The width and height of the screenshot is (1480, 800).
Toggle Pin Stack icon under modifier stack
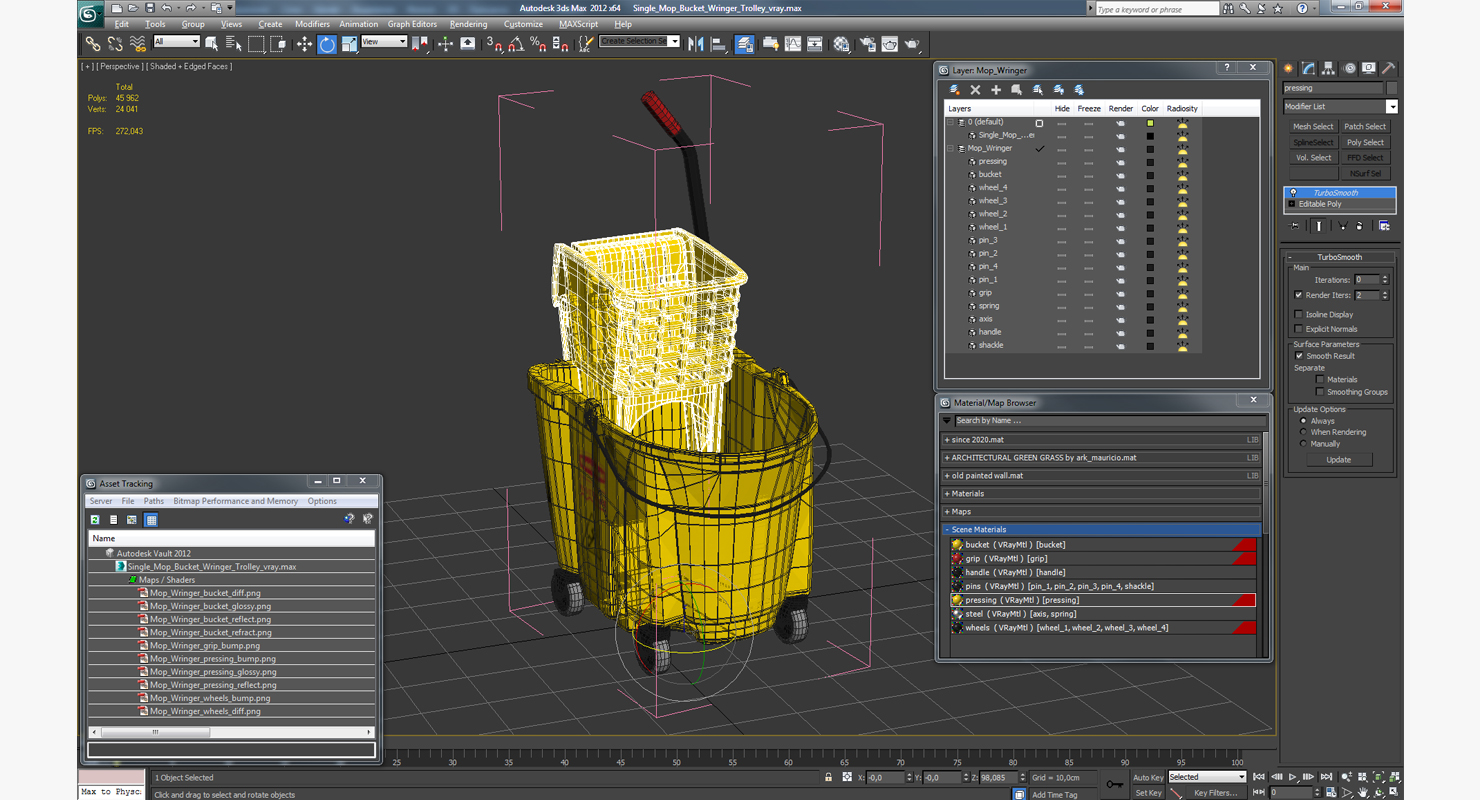pyautogui.click(x=1295, y=226)
